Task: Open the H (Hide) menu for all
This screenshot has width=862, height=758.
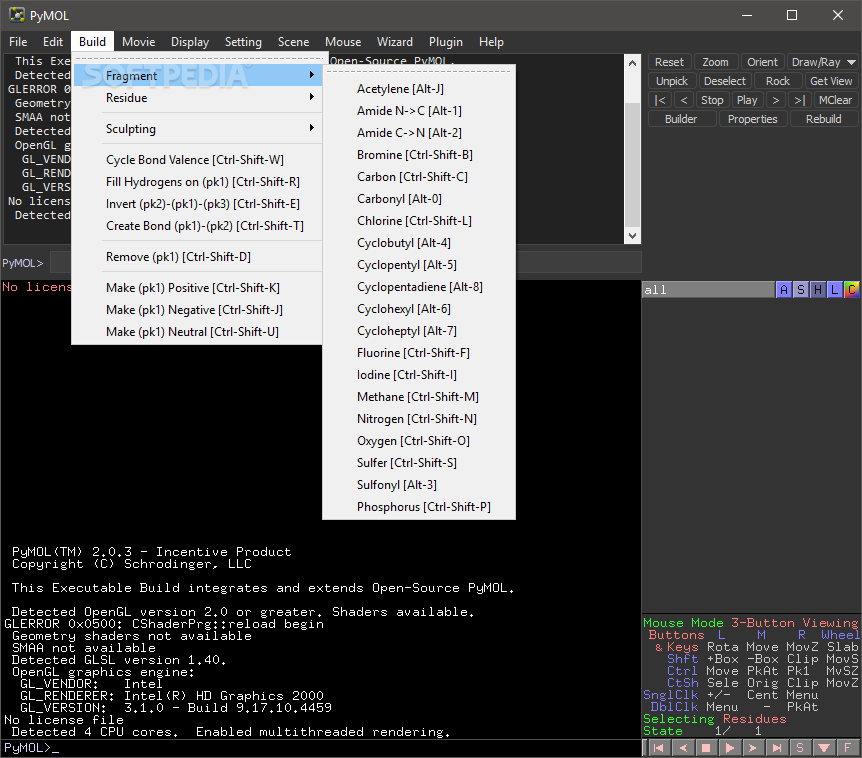Action: [818, 290]
